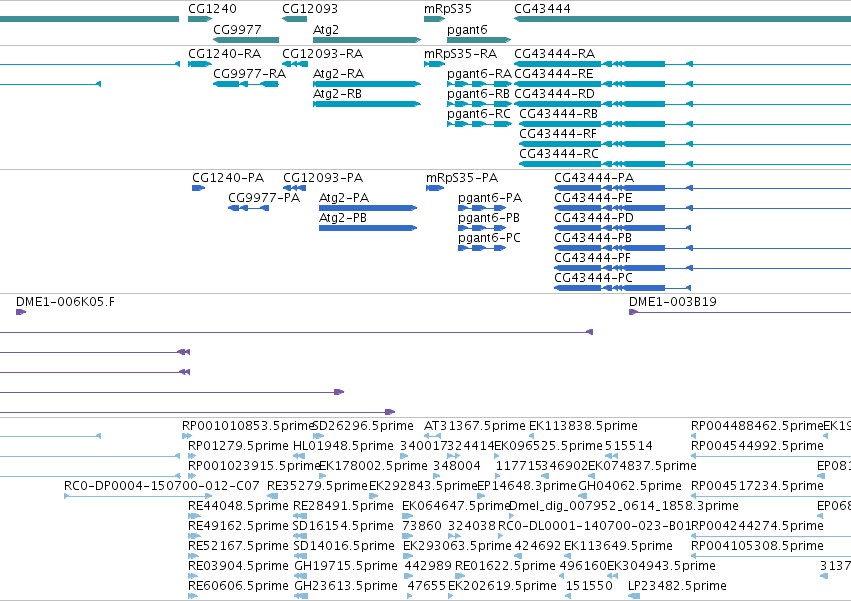
Task: Click EST RP001010853.5prime
Action: coord(187,436)
